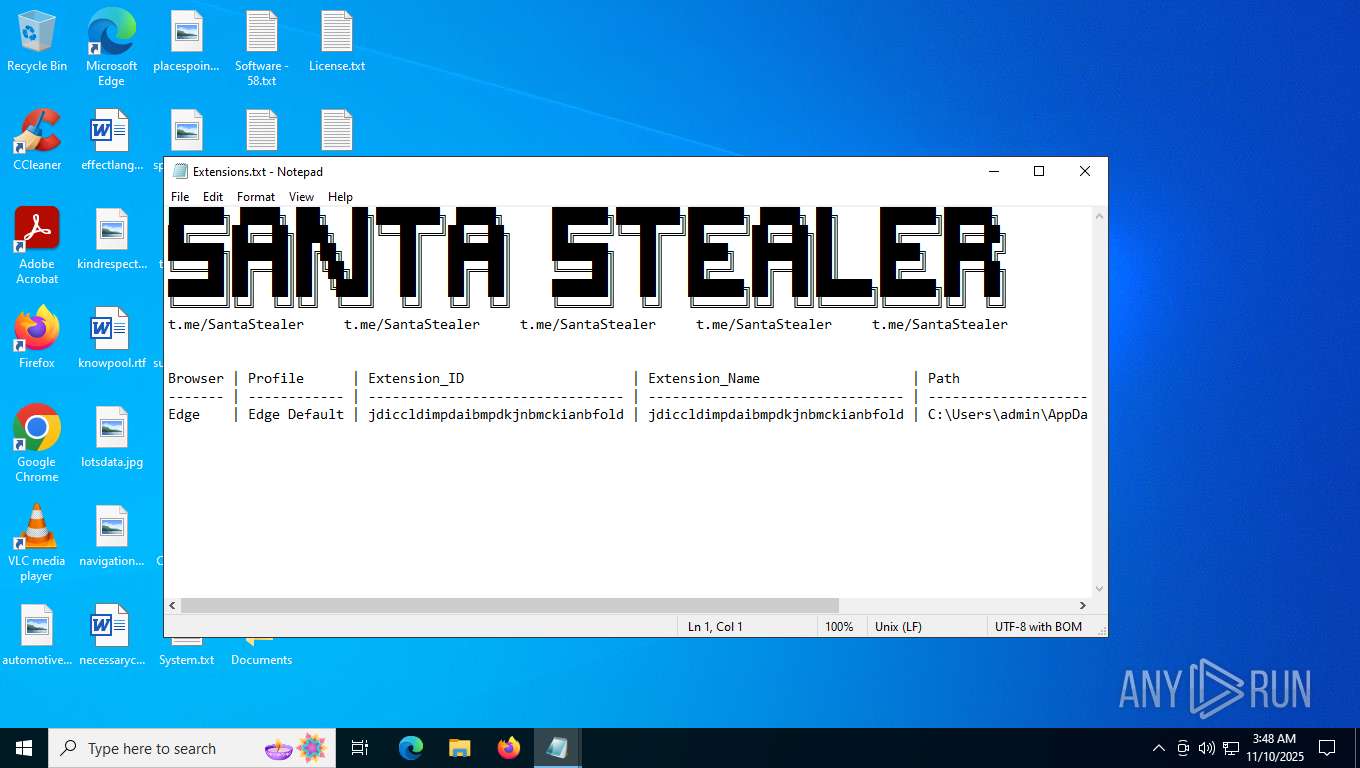1360x768 pixels.
Task: Click the Path column header text
Action: coord(944,378)
